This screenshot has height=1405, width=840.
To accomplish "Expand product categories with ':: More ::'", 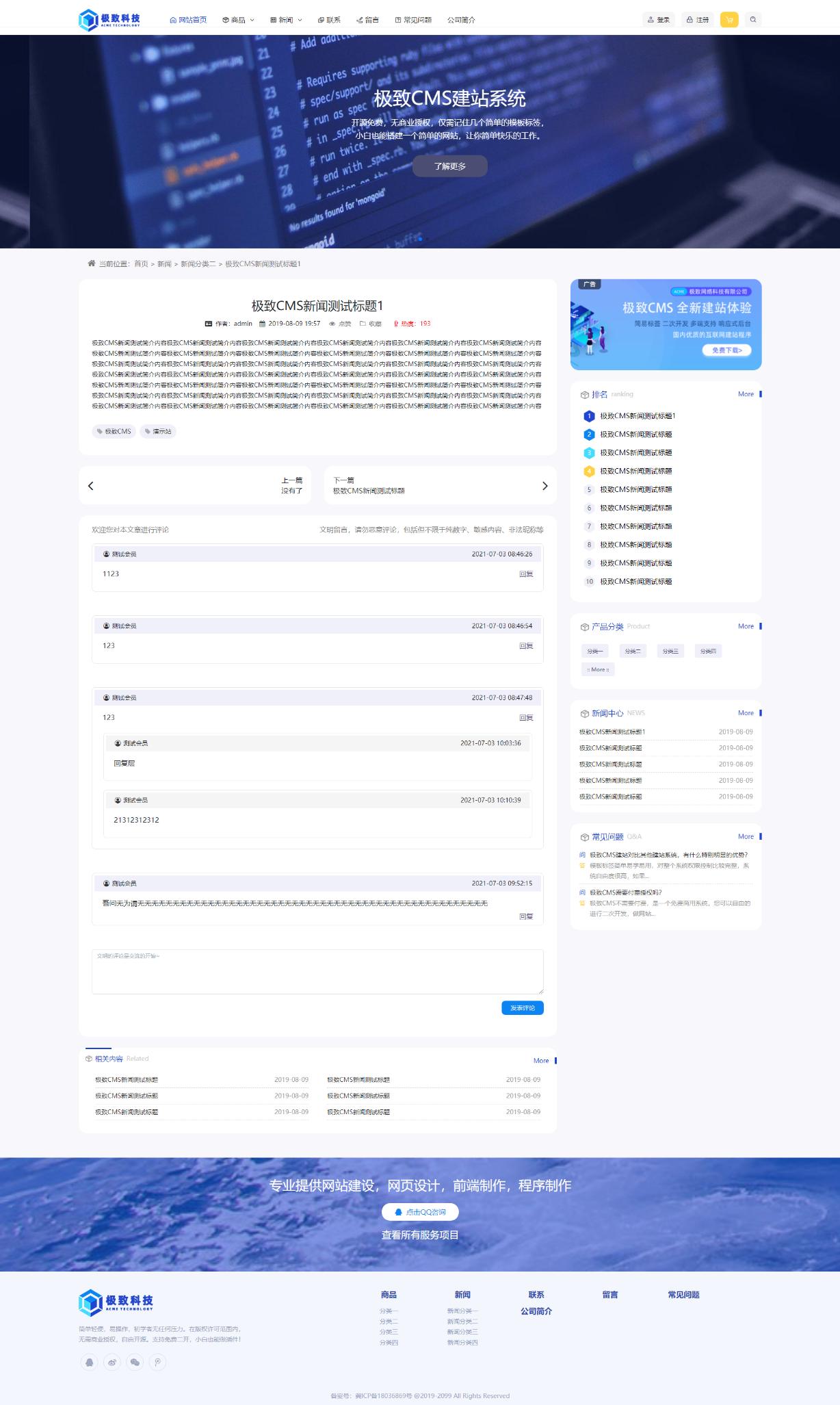I will tap(598, 669).
